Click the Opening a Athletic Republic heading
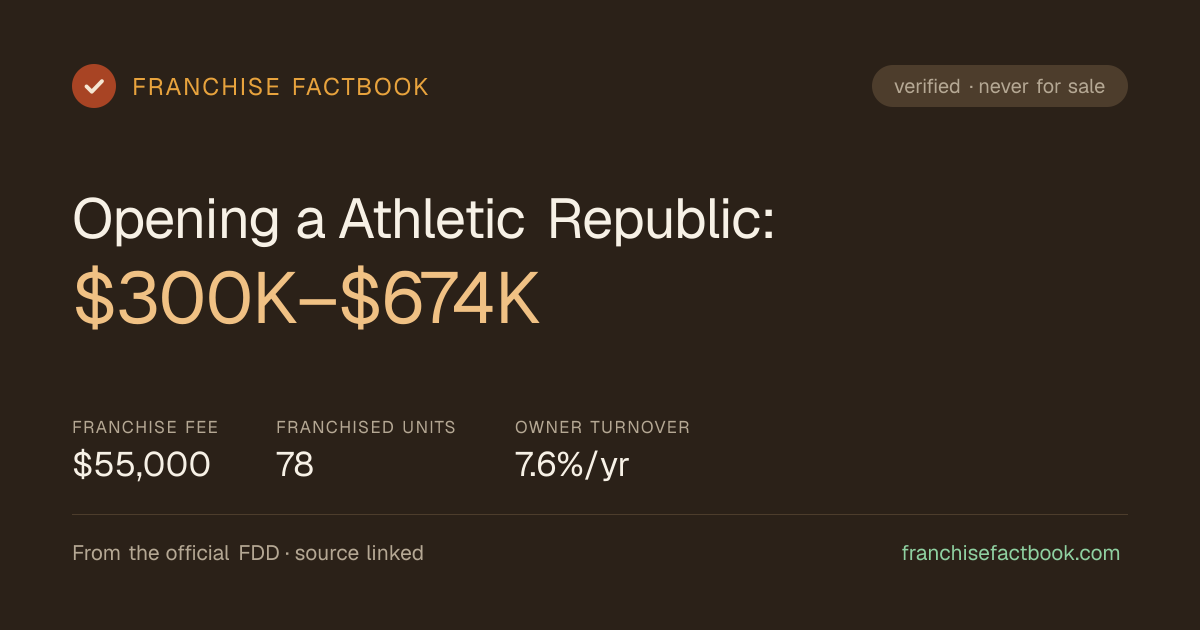 coord(424,219)
